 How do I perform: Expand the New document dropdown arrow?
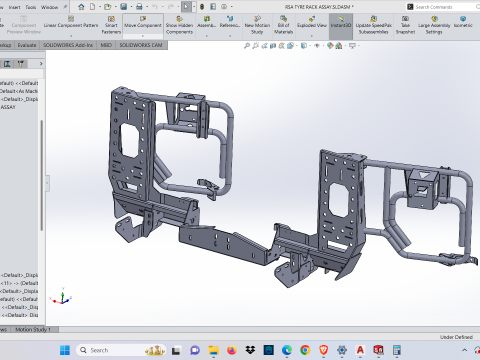(99, 7)
